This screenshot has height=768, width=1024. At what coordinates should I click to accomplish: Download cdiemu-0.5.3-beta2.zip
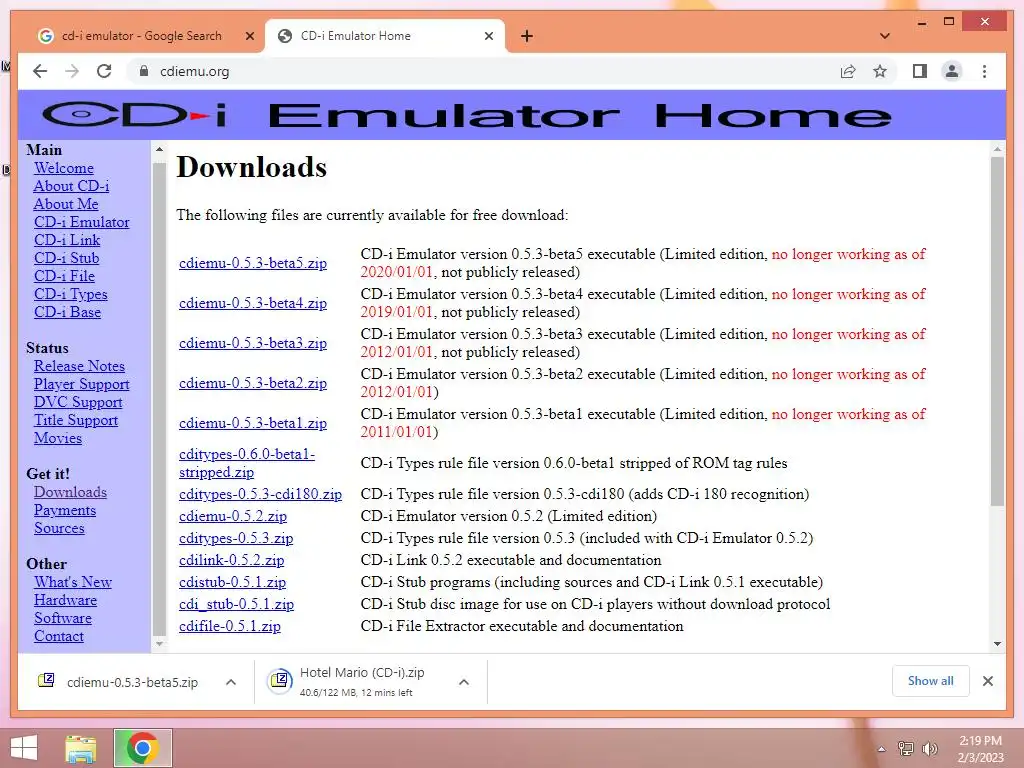point(253,383)
